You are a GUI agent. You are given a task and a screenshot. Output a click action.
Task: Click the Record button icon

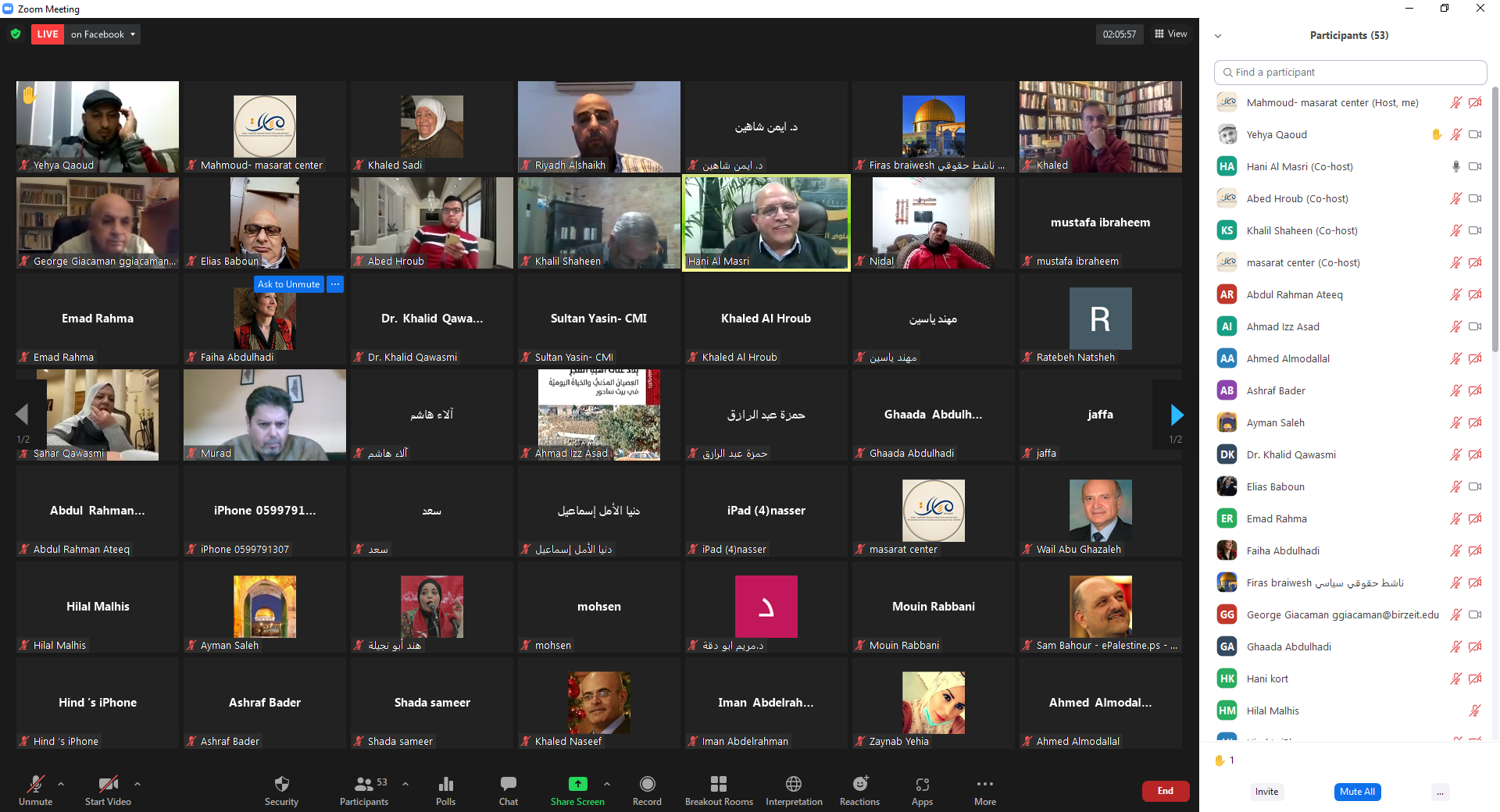(647, 784)
